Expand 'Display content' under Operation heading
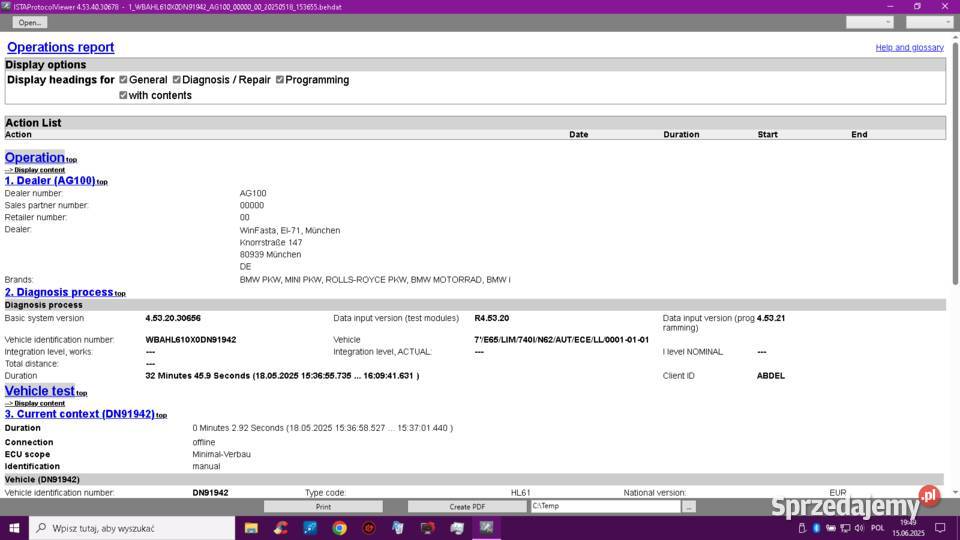This screenshot has width=960, height=540. 39,170
